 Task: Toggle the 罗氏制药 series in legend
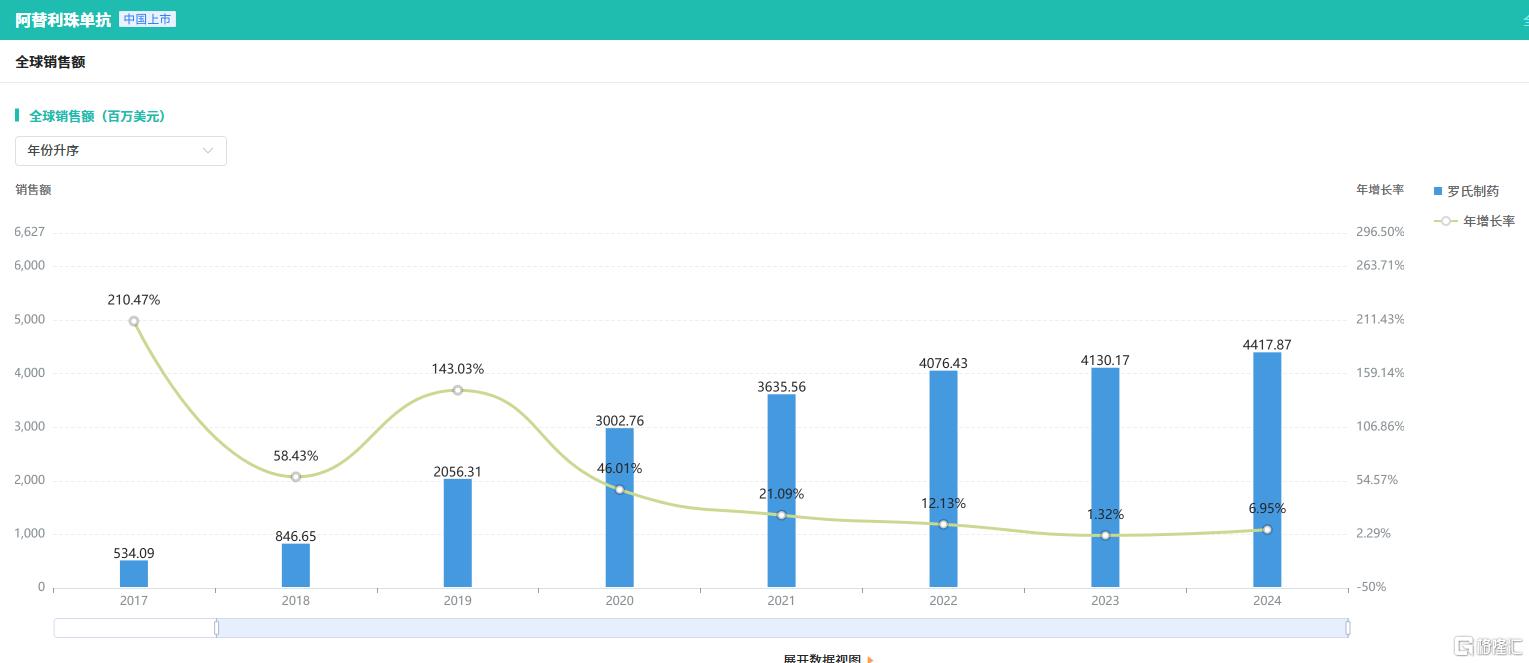pos(1473,191)
